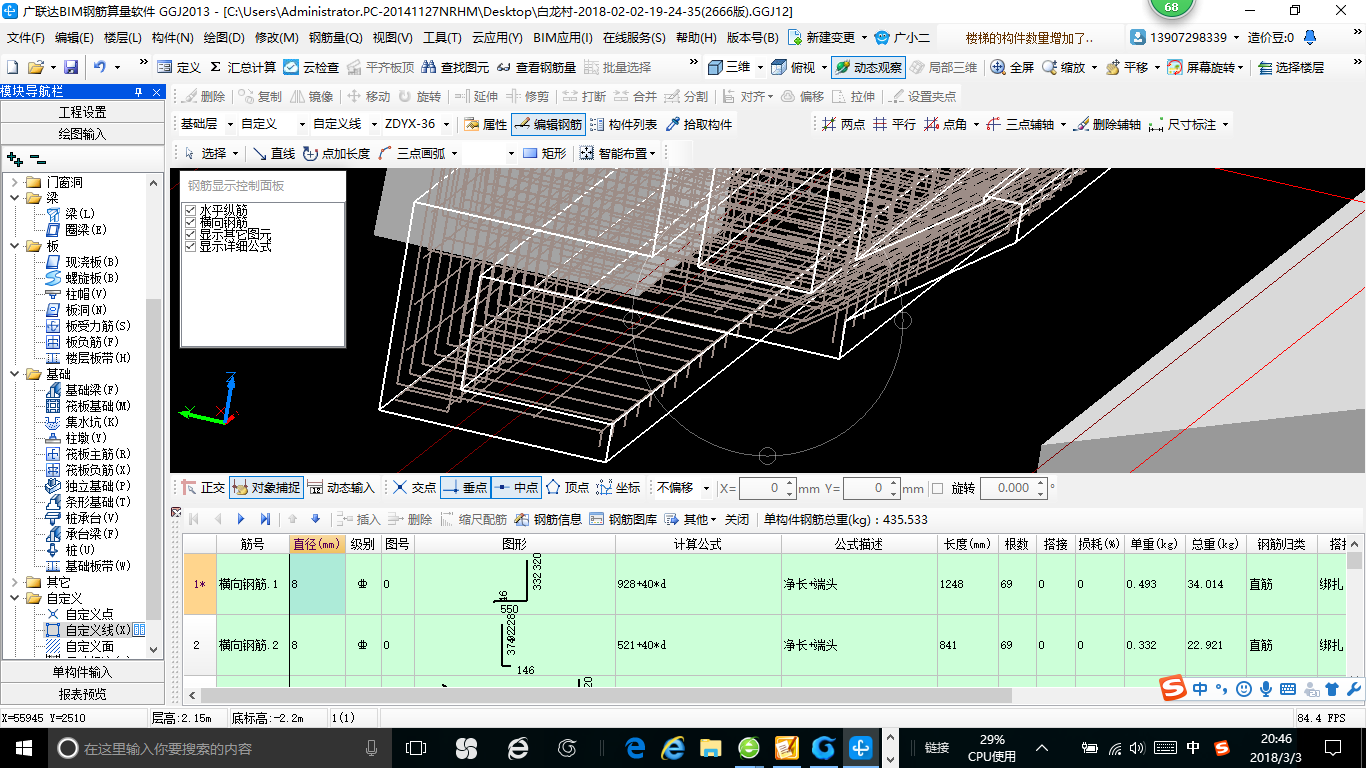Activate 动态观察 orbit view tool
Screen dimensions: 1366x768
(x=868, y=67)
